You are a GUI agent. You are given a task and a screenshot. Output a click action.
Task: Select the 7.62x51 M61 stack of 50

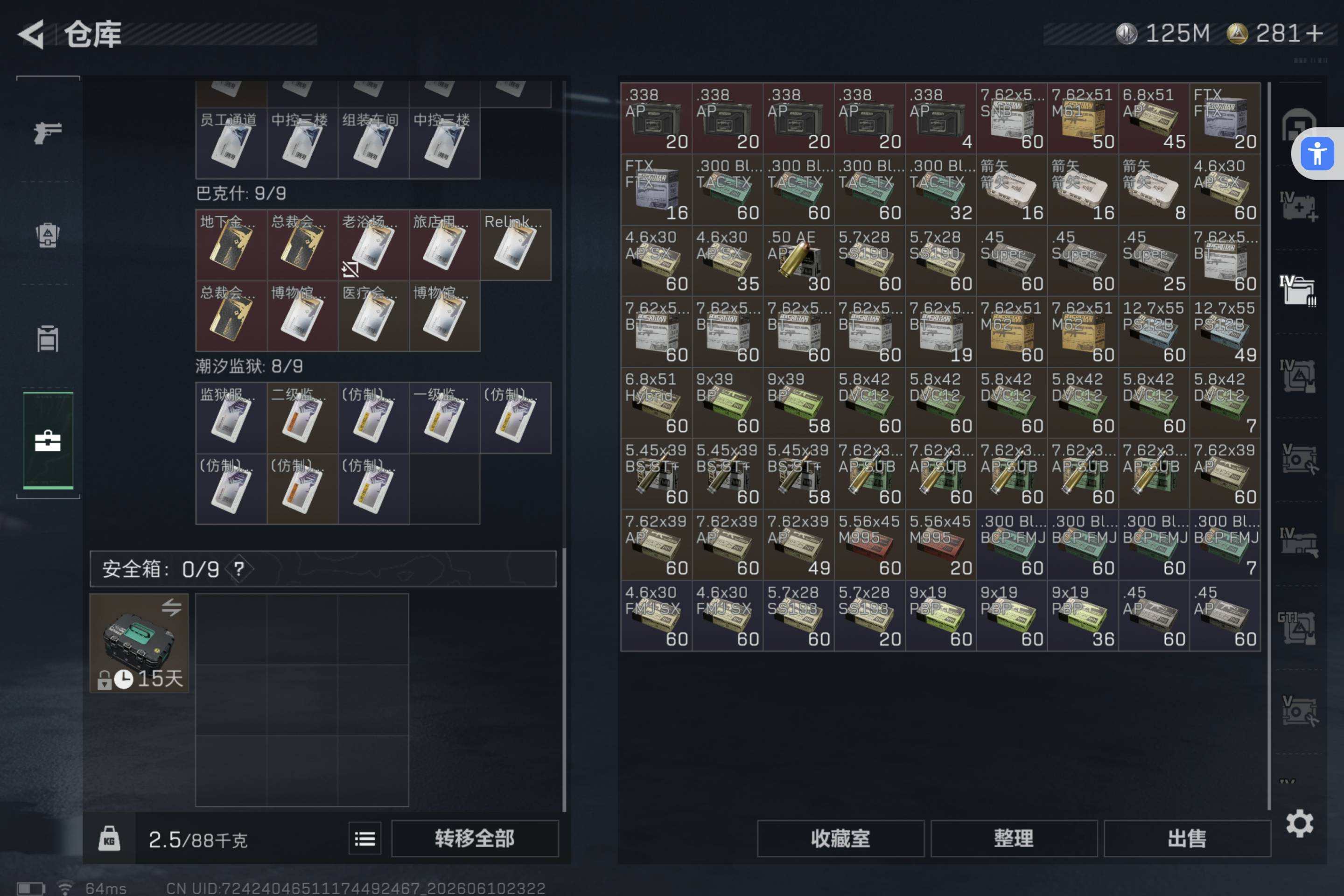[1083, 118]
